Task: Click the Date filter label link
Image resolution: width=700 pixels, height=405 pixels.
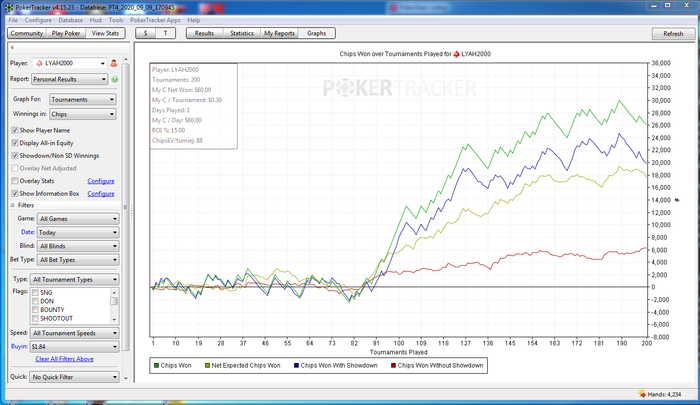Action: tap(28, 232)
